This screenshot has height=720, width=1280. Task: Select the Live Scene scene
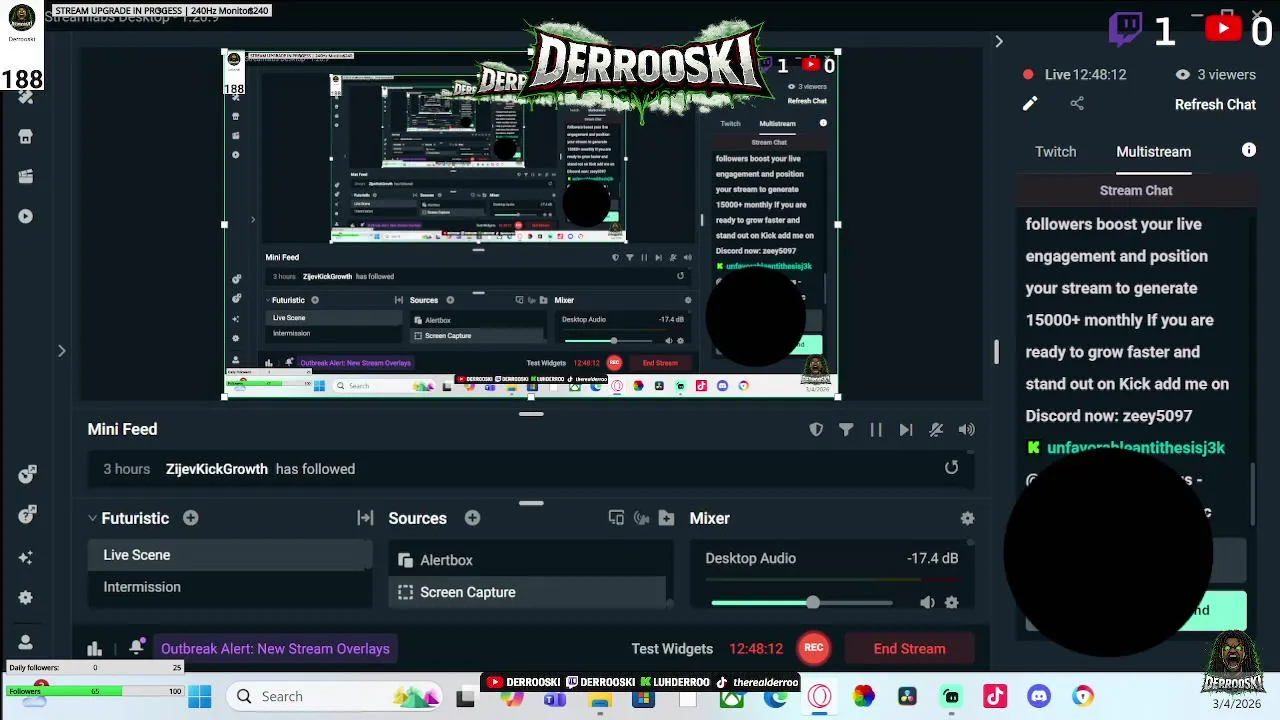(x=230, y=555)
